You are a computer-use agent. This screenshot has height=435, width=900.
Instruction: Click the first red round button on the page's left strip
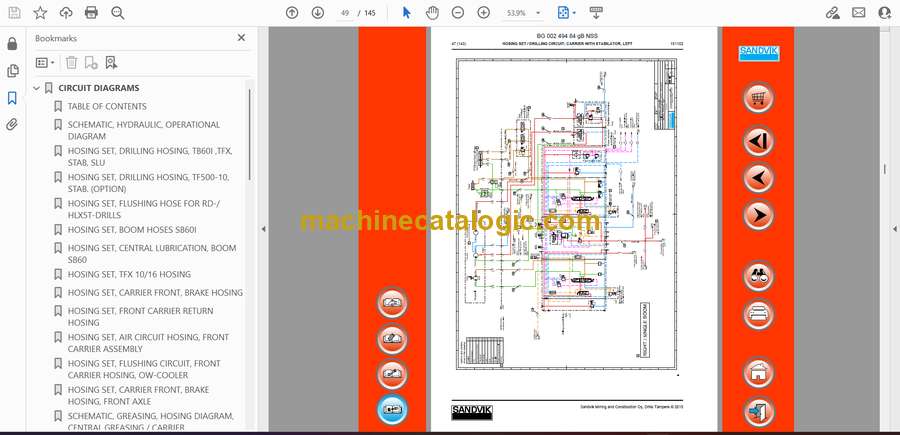coord(392,303)
